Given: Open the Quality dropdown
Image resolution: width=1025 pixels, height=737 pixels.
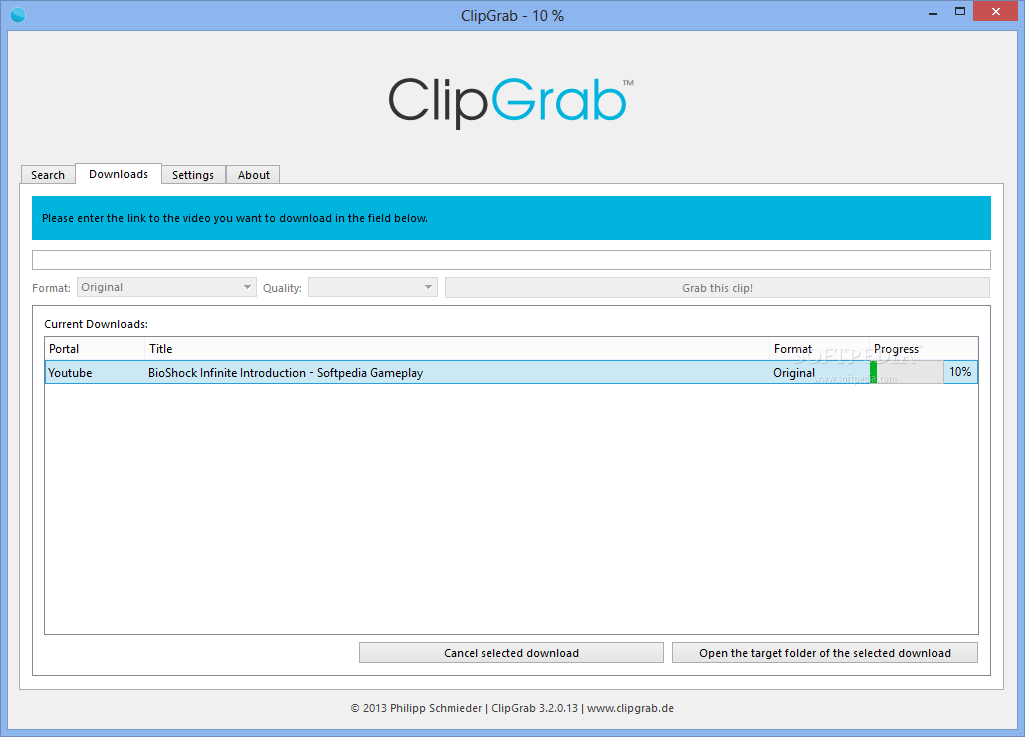Looking at the screenshot, I should tap(373, 287).
